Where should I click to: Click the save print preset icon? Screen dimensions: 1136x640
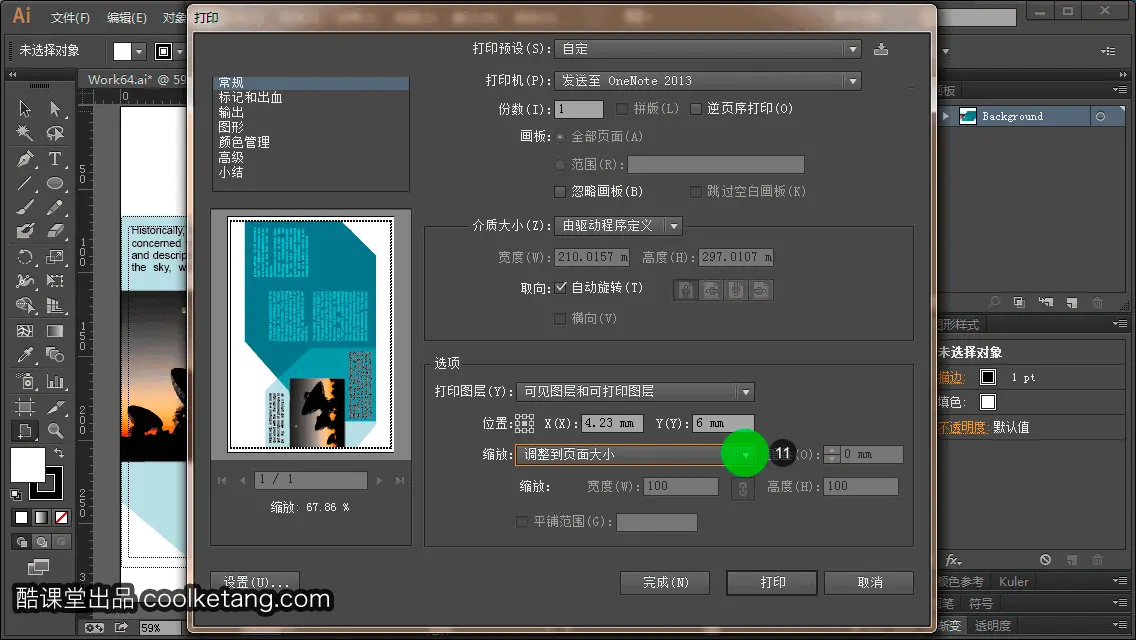point(881,49)
